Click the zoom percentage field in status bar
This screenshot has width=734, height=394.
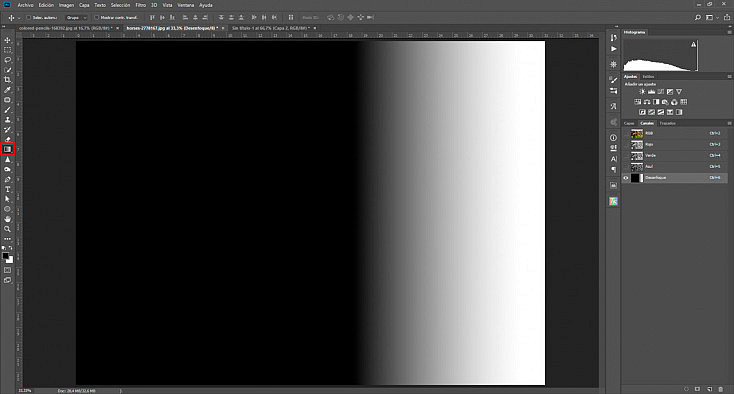(25, 390)
